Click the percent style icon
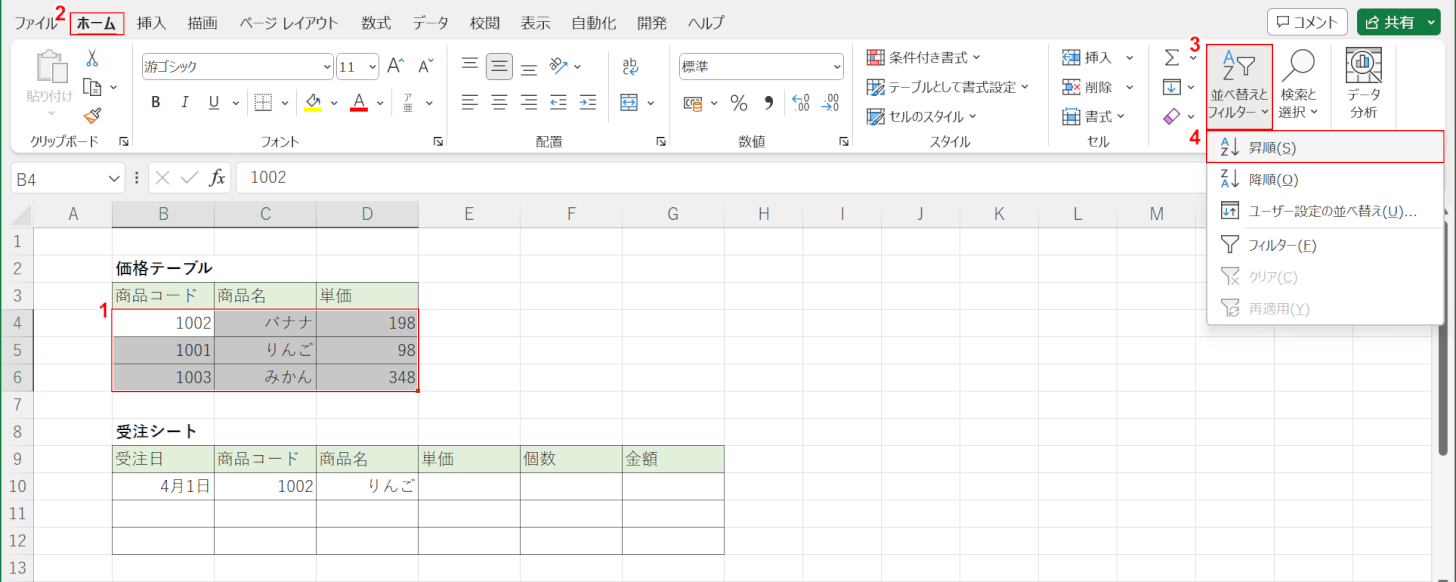Image resolution: width=1456 pixels, height=582 pixels. click(739, 102)
